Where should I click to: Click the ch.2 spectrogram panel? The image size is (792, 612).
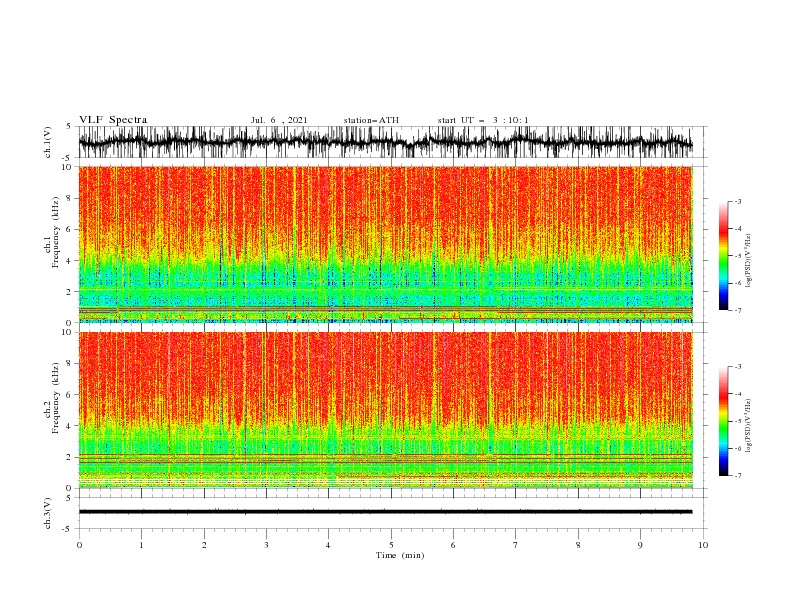pos(386,410)
